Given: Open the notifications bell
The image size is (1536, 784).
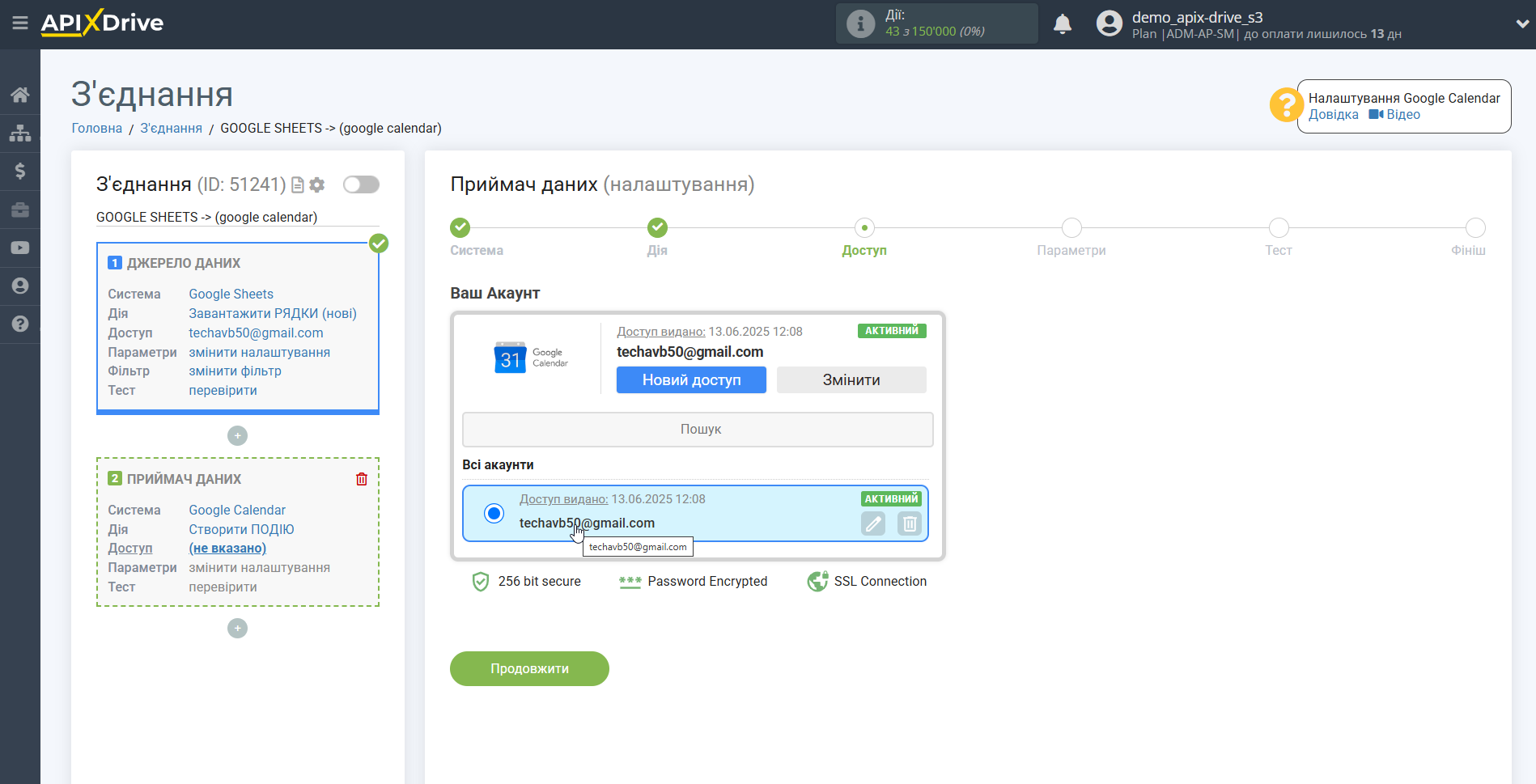Looking at the screenshot, I should click(x=1063, y=23).
